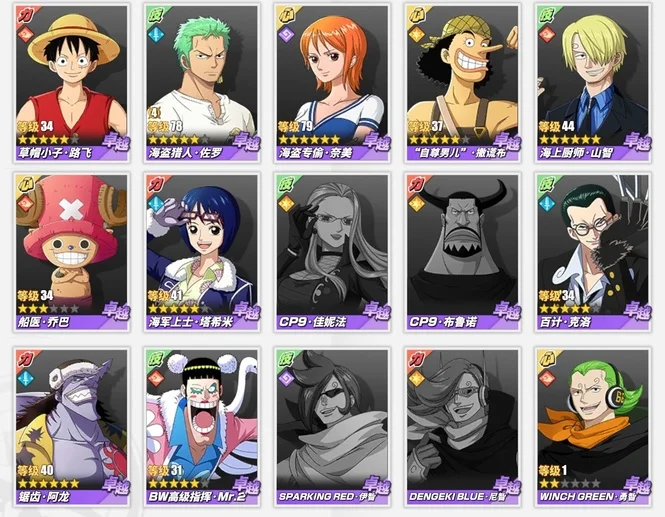Select the locked CP9·布鲁诺 card
The width and height of the screenshot is (665, 517).
point(463,252)
